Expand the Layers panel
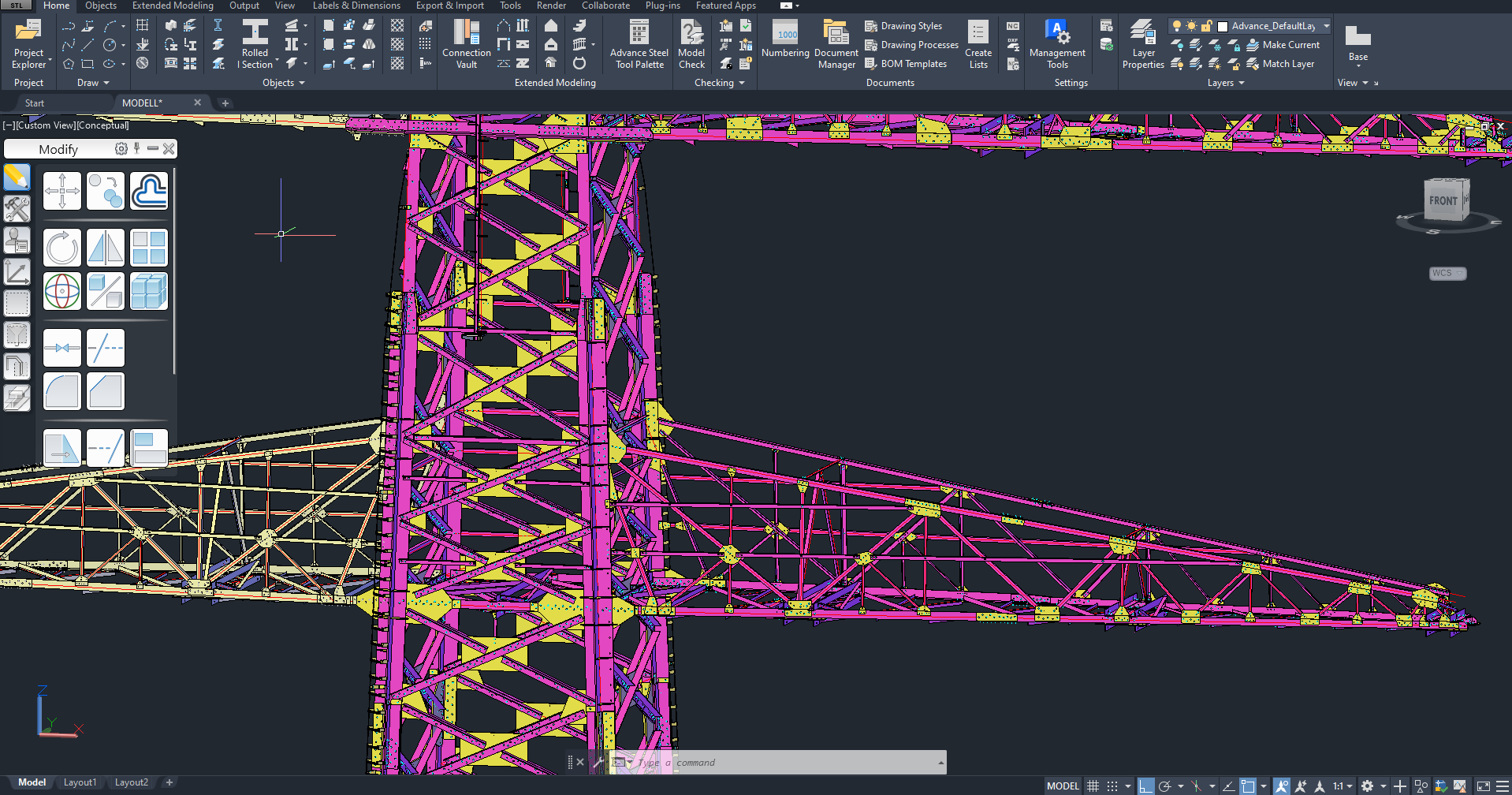Screen dimensions: 1512x795 tap(1225, 83)
